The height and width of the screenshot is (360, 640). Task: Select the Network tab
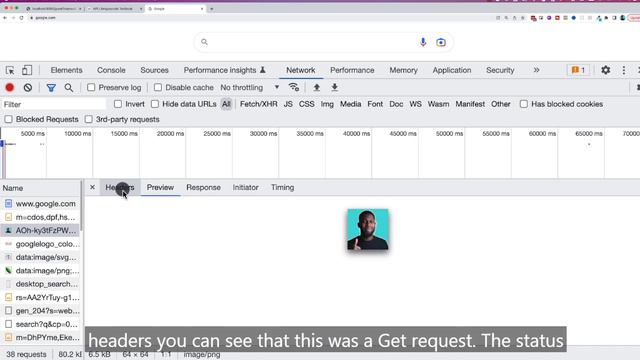click(x=300, y=70)
